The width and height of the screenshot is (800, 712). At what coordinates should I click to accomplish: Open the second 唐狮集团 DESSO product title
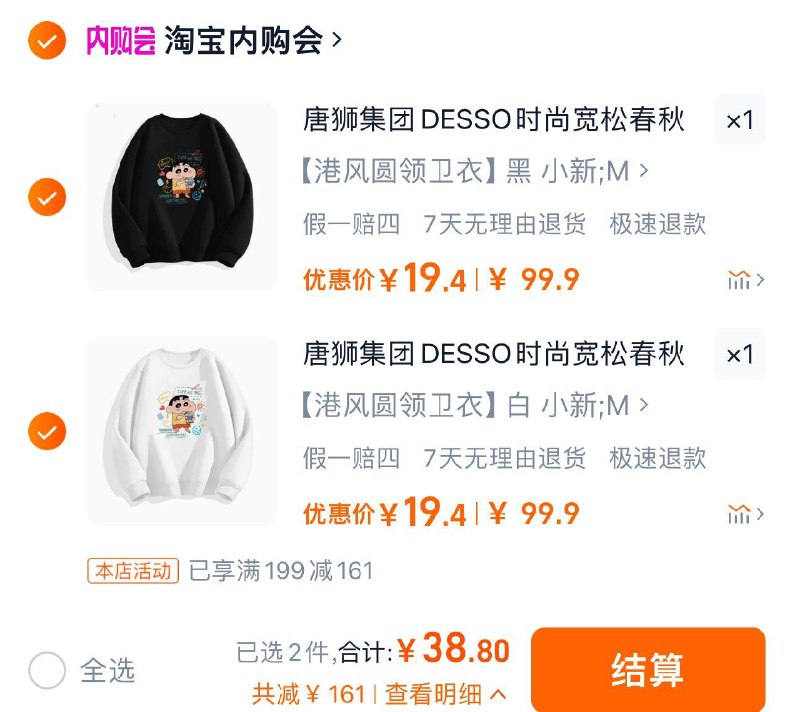[x=493, y=354]
